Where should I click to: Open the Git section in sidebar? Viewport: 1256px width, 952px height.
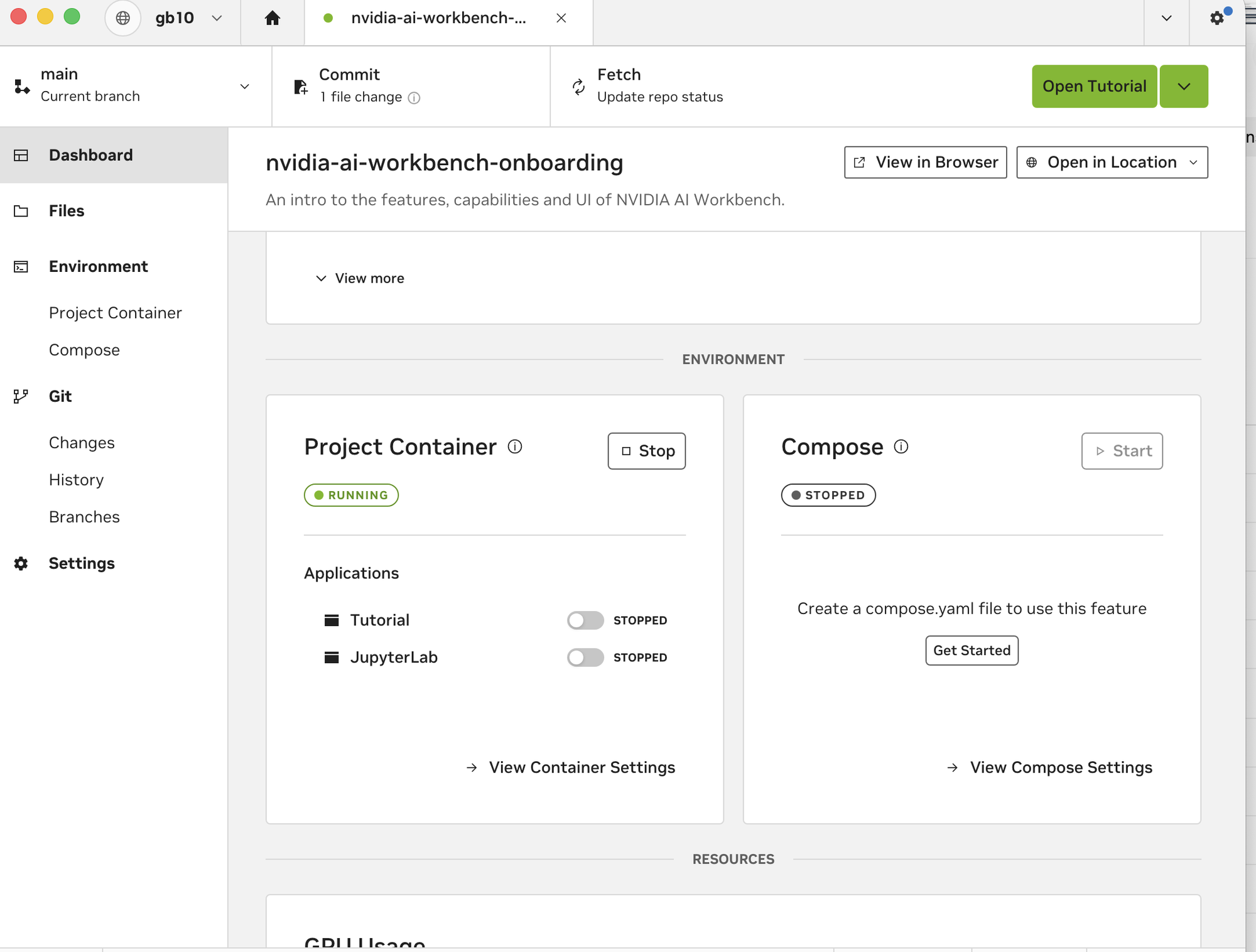114,396
